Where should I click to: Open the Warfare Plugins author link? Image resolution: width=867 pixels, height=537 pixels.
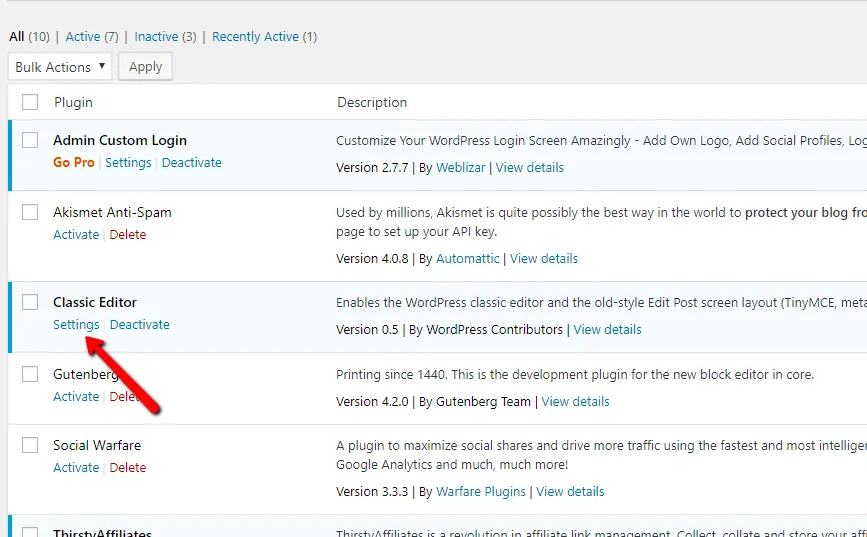click(x=481, y=492)
